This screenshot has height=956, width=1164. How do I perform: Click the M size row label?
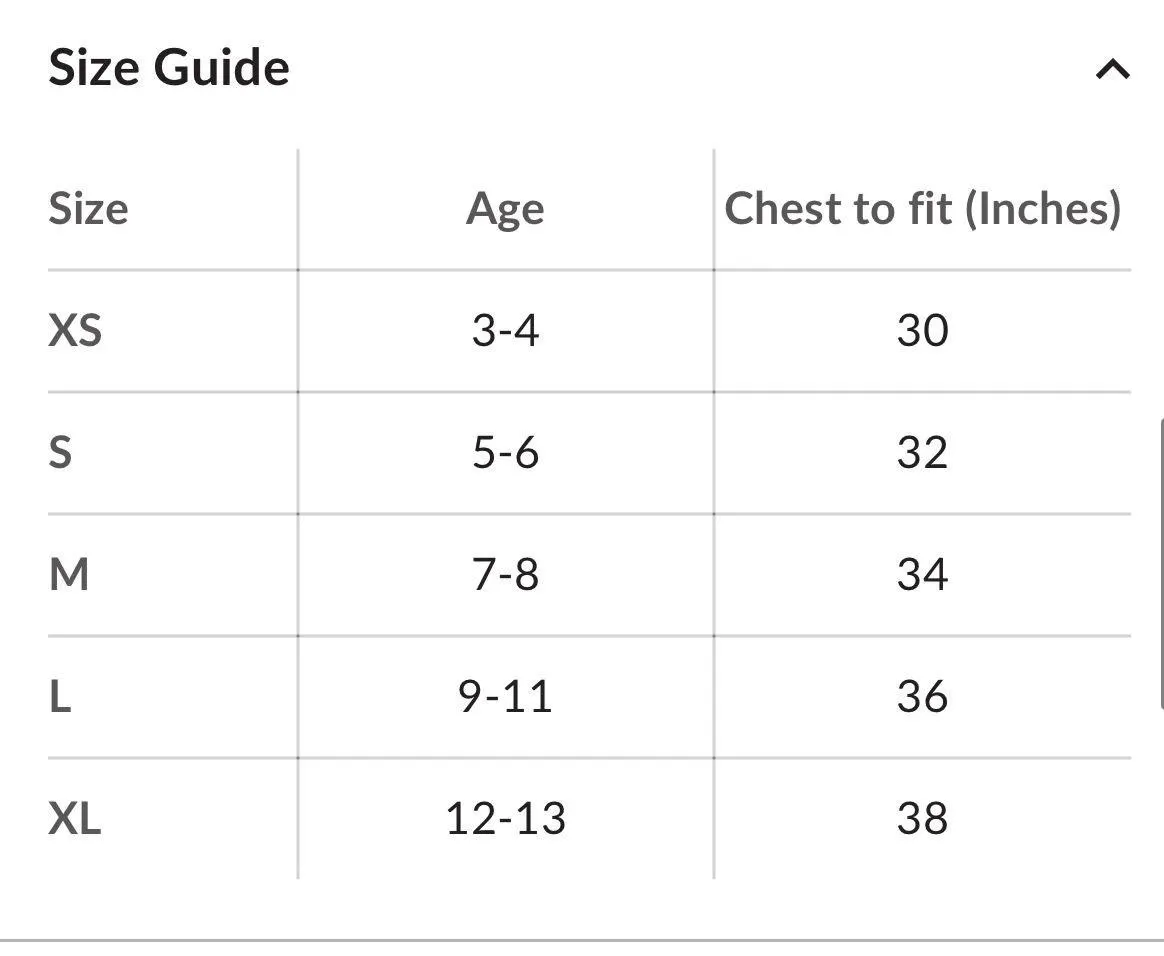(69, 575)
